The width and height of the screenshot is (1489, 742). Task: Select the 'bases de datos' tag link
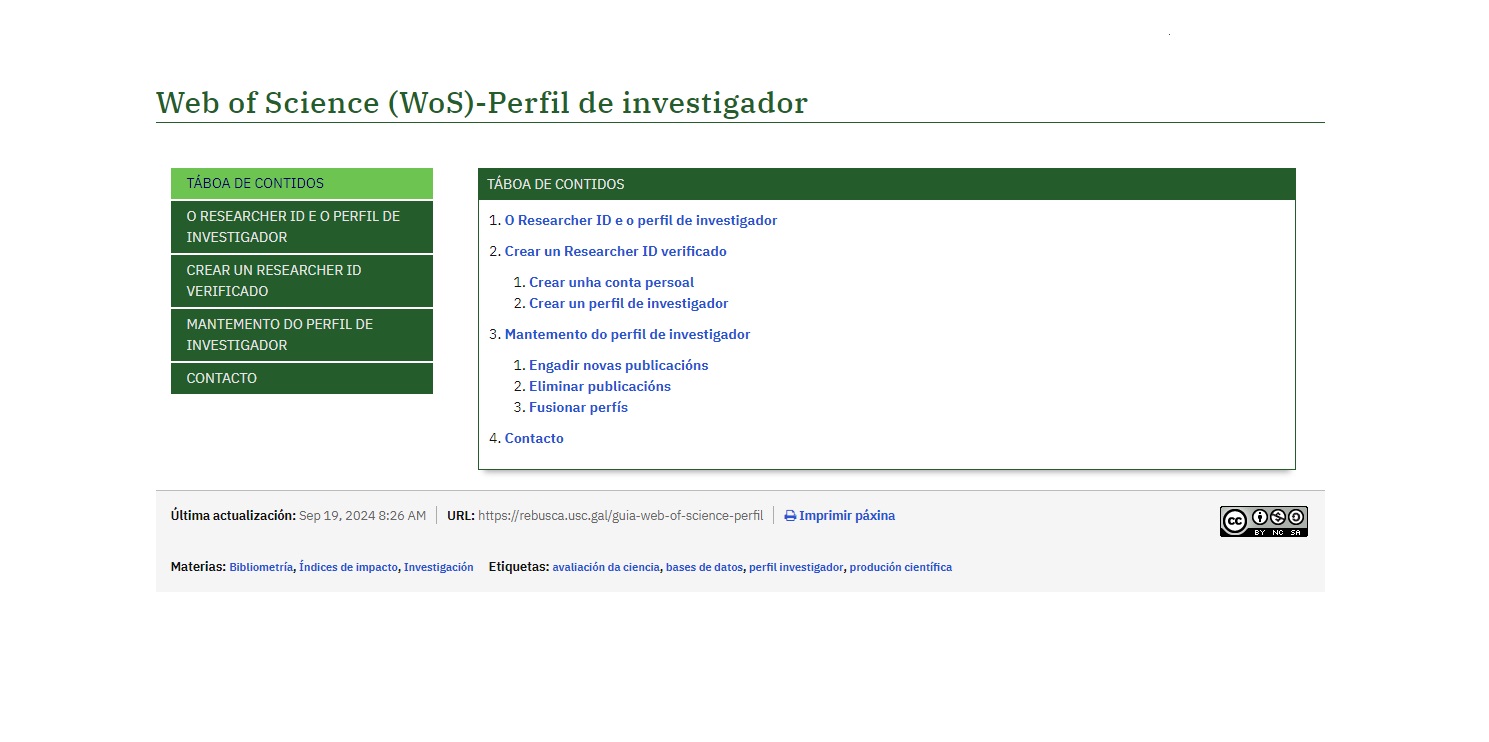pyautogui.click(x=704, y=567)
